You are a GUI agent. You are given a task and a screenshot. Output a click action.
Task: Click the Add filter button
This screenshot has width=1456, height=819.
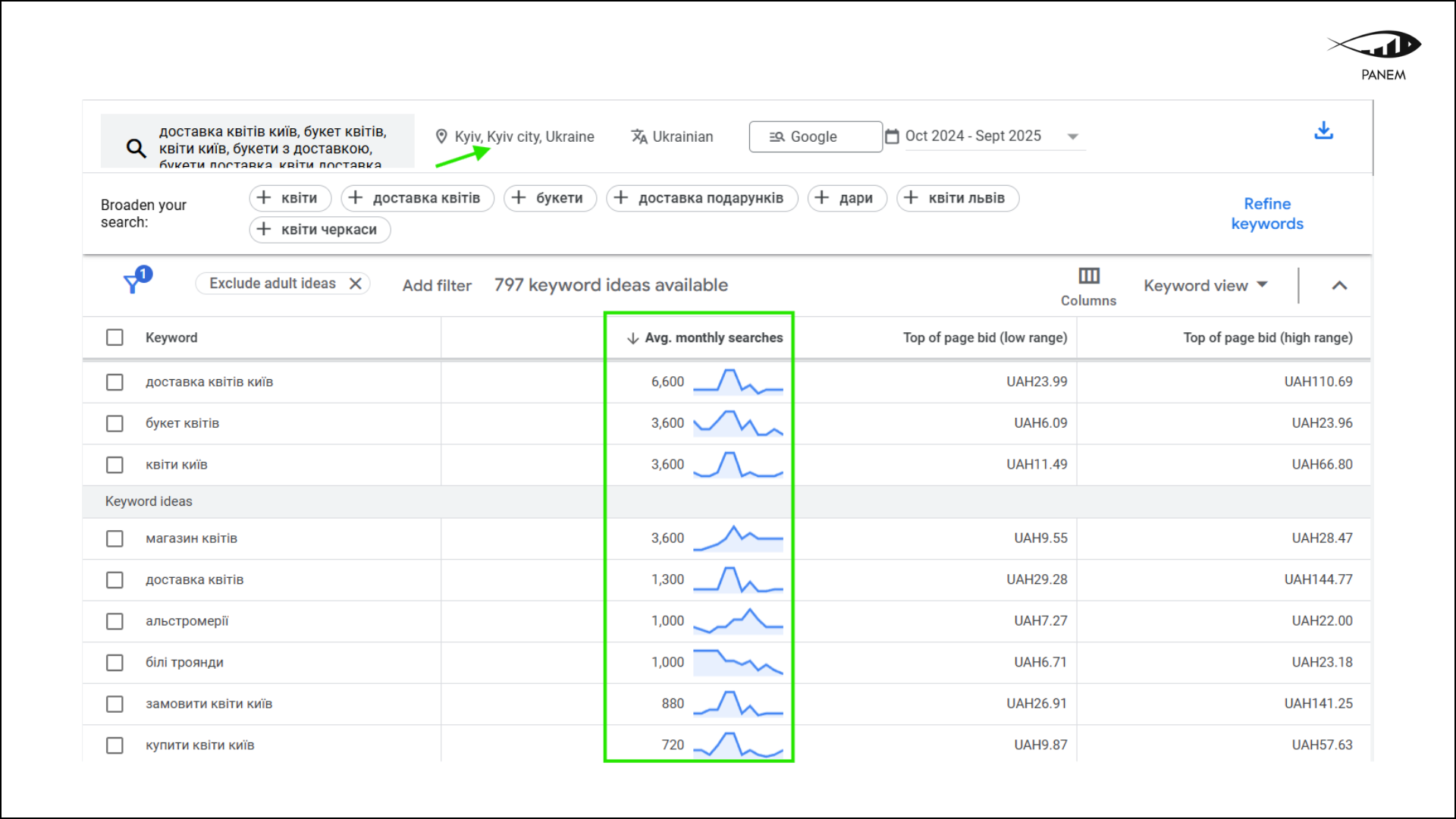point(436,285)
